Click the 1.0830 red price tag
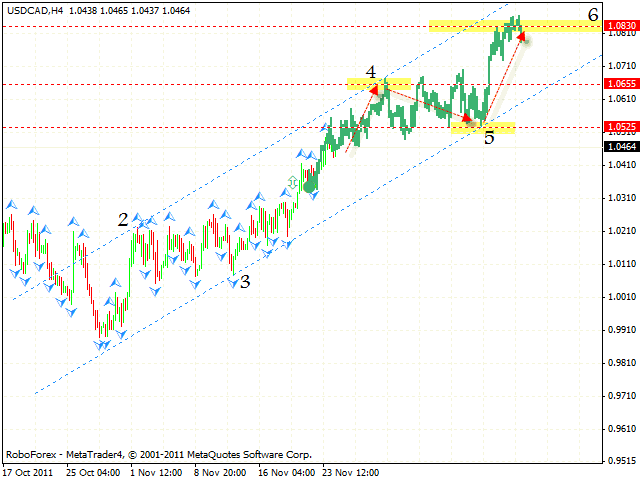Image resolution: width=640 pixels, height=480 pixels. click(x=620, y=26)
